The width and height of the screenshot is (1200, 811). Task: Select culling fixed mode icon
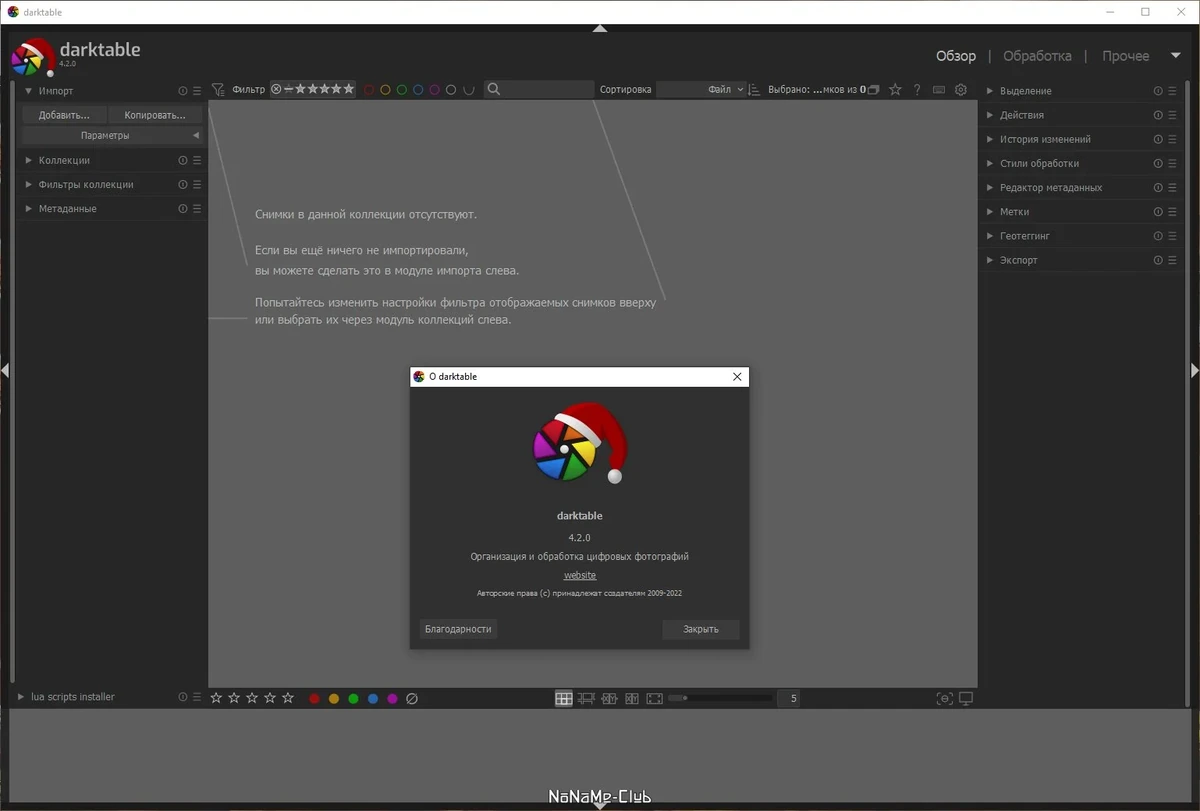click(609, 698)
